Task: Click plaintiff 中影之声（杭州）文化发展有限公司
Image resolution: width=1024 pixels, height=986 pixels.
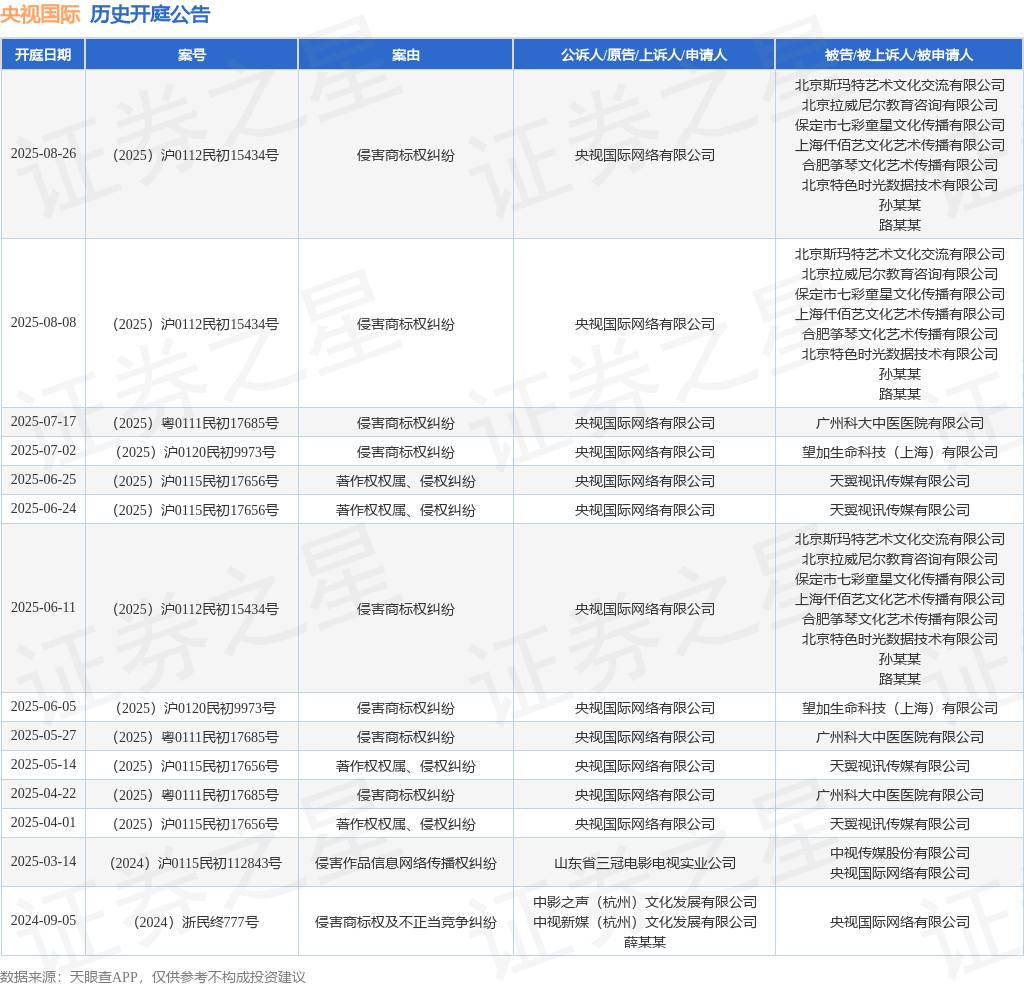Action: pyautogui.click(x=645, y=902)
